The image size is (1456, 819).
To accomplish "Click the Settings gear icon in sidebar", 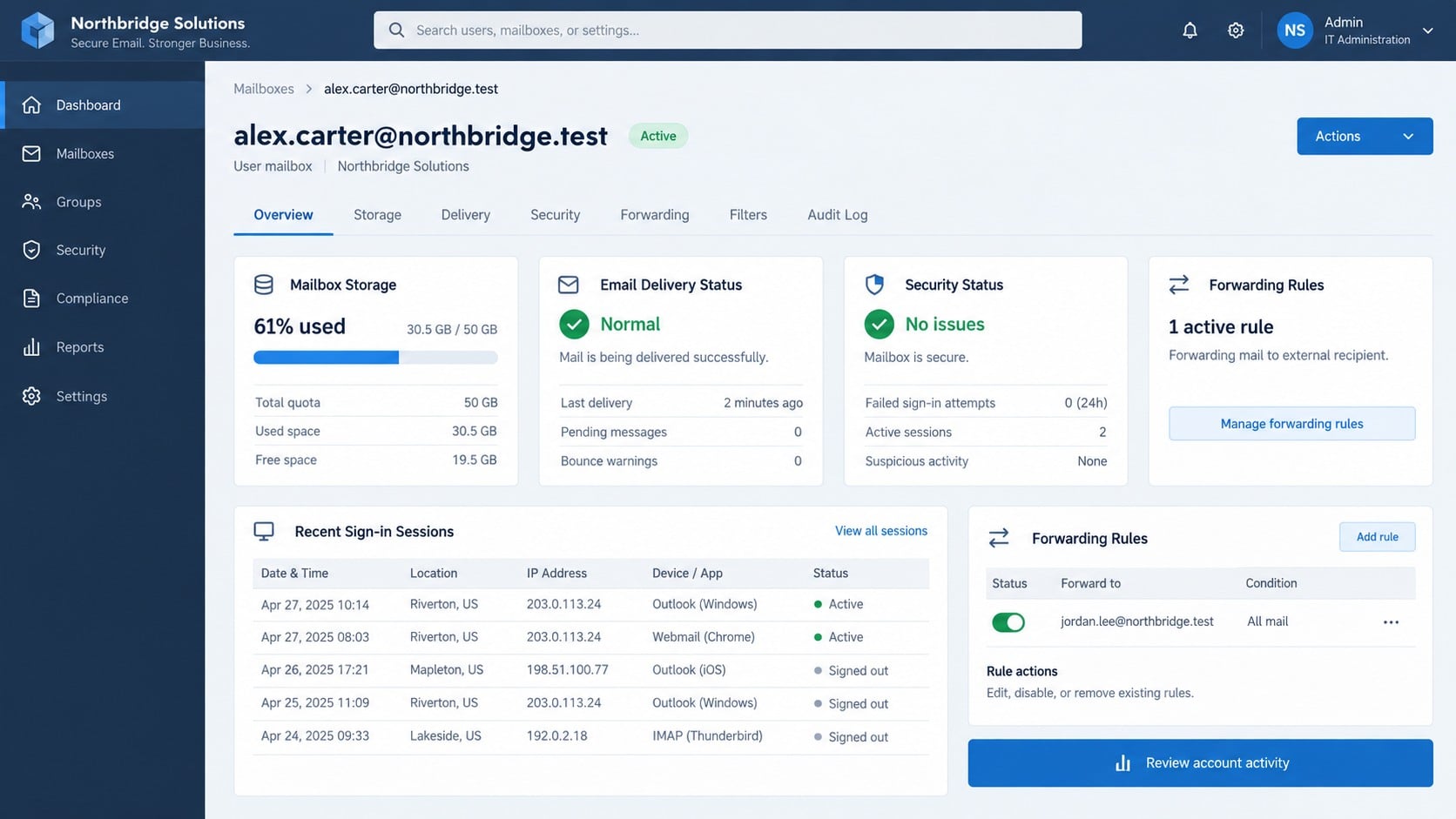I will [x=31, y=396].
